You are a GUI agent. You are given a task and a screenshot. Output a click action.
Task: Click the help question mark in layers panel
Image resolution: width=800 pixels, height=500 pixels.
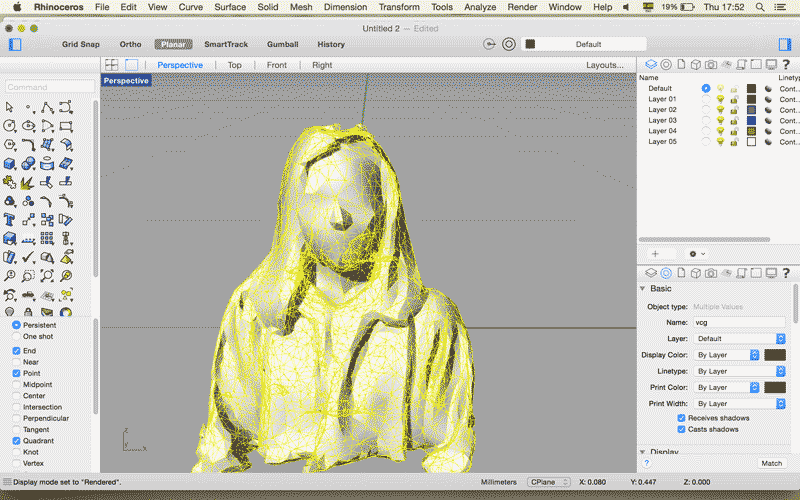(x=785, y=64)
